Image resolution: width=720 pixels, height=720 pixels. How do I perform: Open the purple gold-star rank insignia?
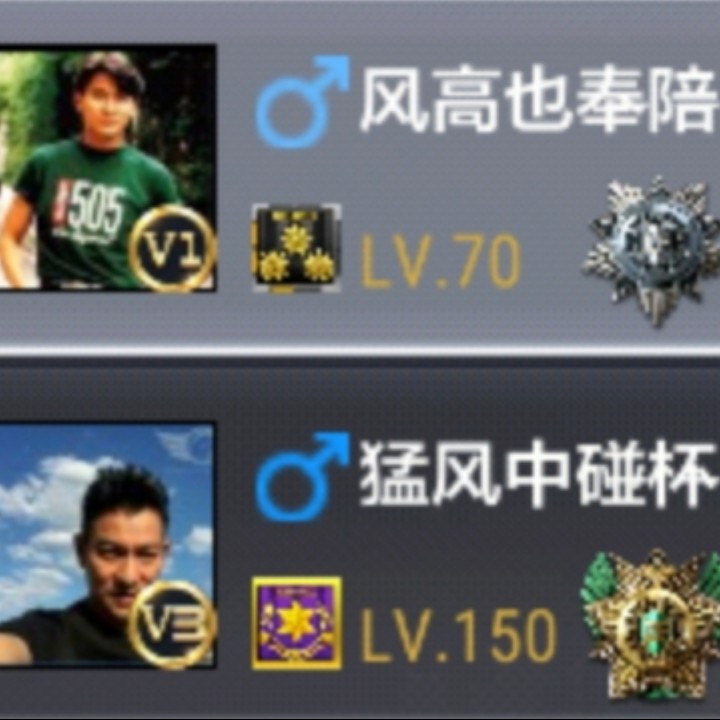297,624
